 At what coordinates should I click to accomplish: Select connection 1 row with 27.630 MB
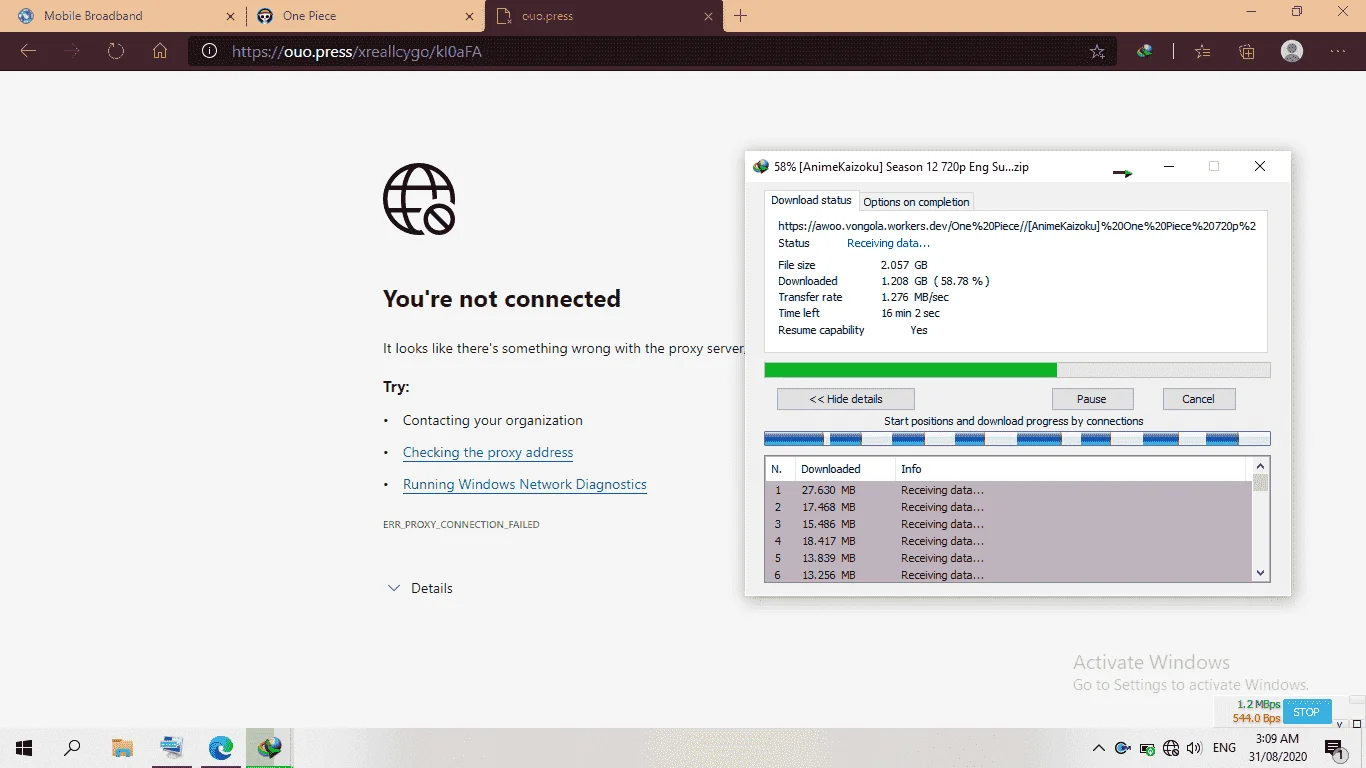coord(1008,490)
